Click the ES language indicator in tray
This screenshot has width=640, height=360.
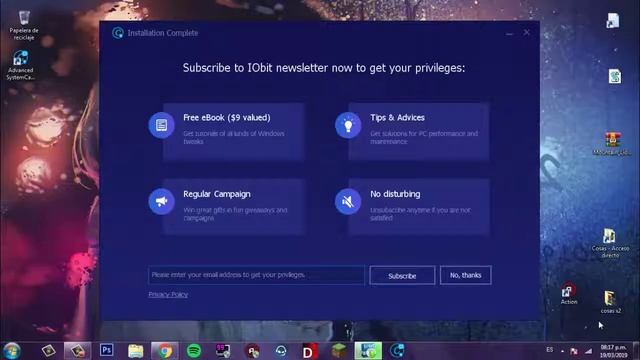coord(550,350)
